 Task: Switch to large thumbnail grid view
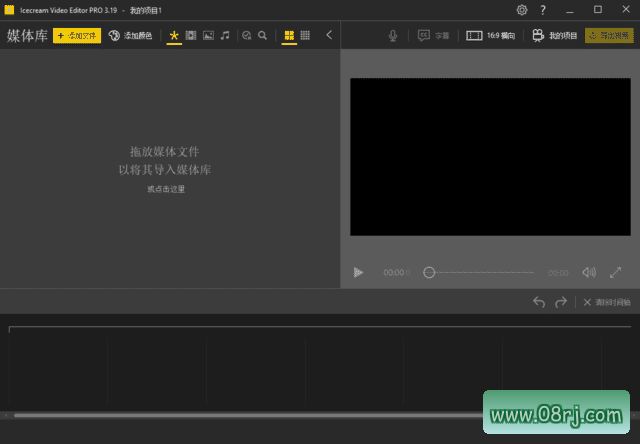289,36
